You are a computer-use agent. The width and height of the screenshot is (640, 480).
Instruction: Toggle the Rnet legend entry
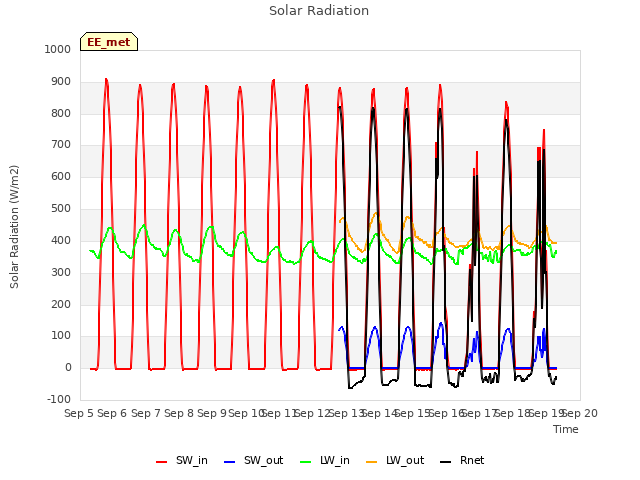(x=462, y=461)
